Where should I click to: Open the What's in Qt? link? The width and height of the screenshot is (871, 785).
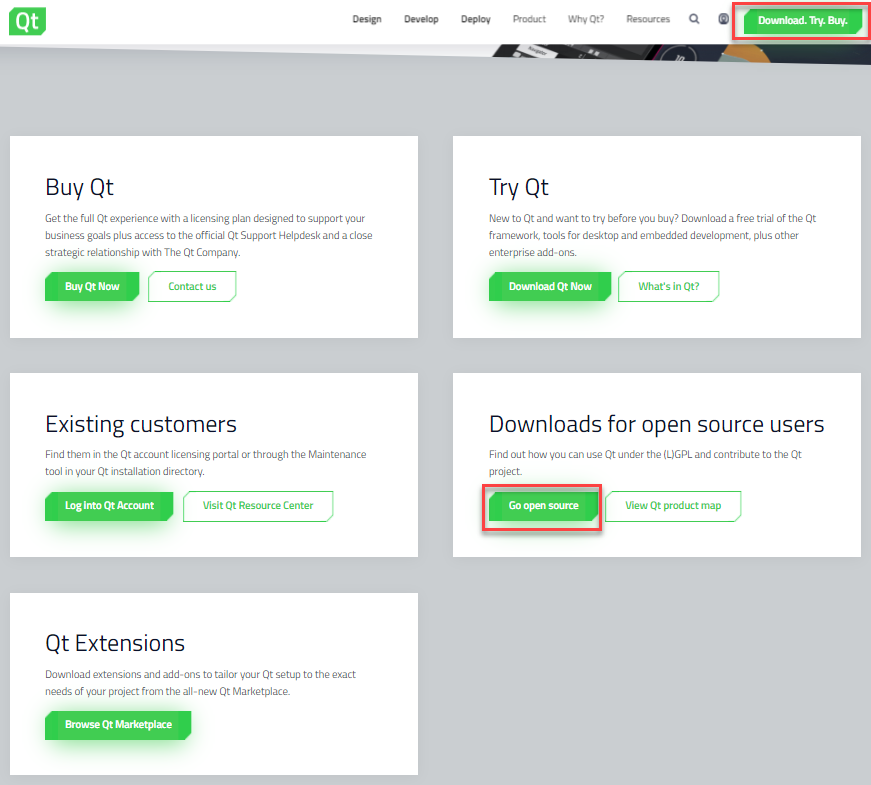(x=668, y=286)
